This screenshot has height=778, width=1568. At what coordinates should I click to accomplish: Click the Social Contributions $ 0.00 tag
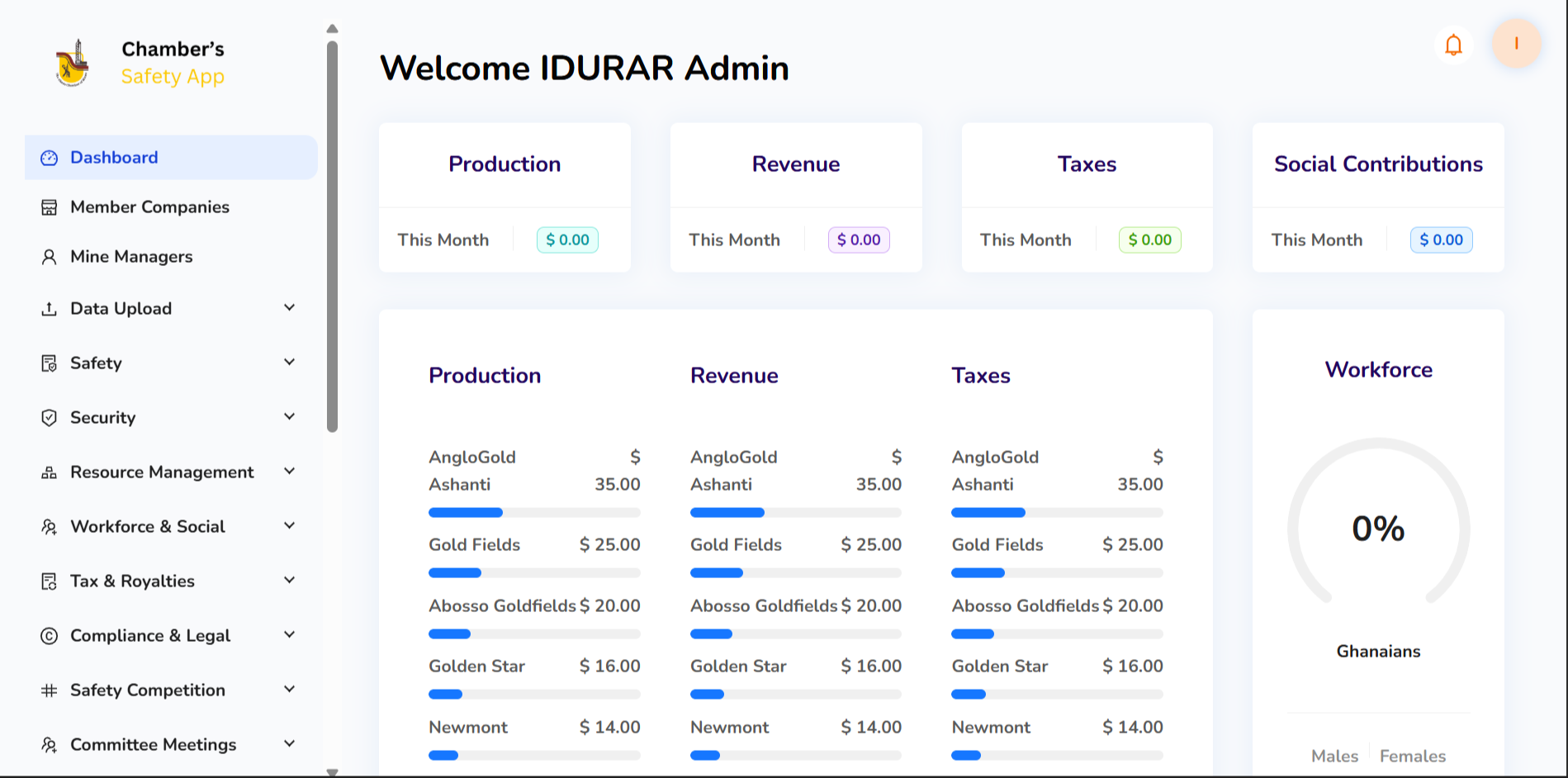(x=1441, y=240)
